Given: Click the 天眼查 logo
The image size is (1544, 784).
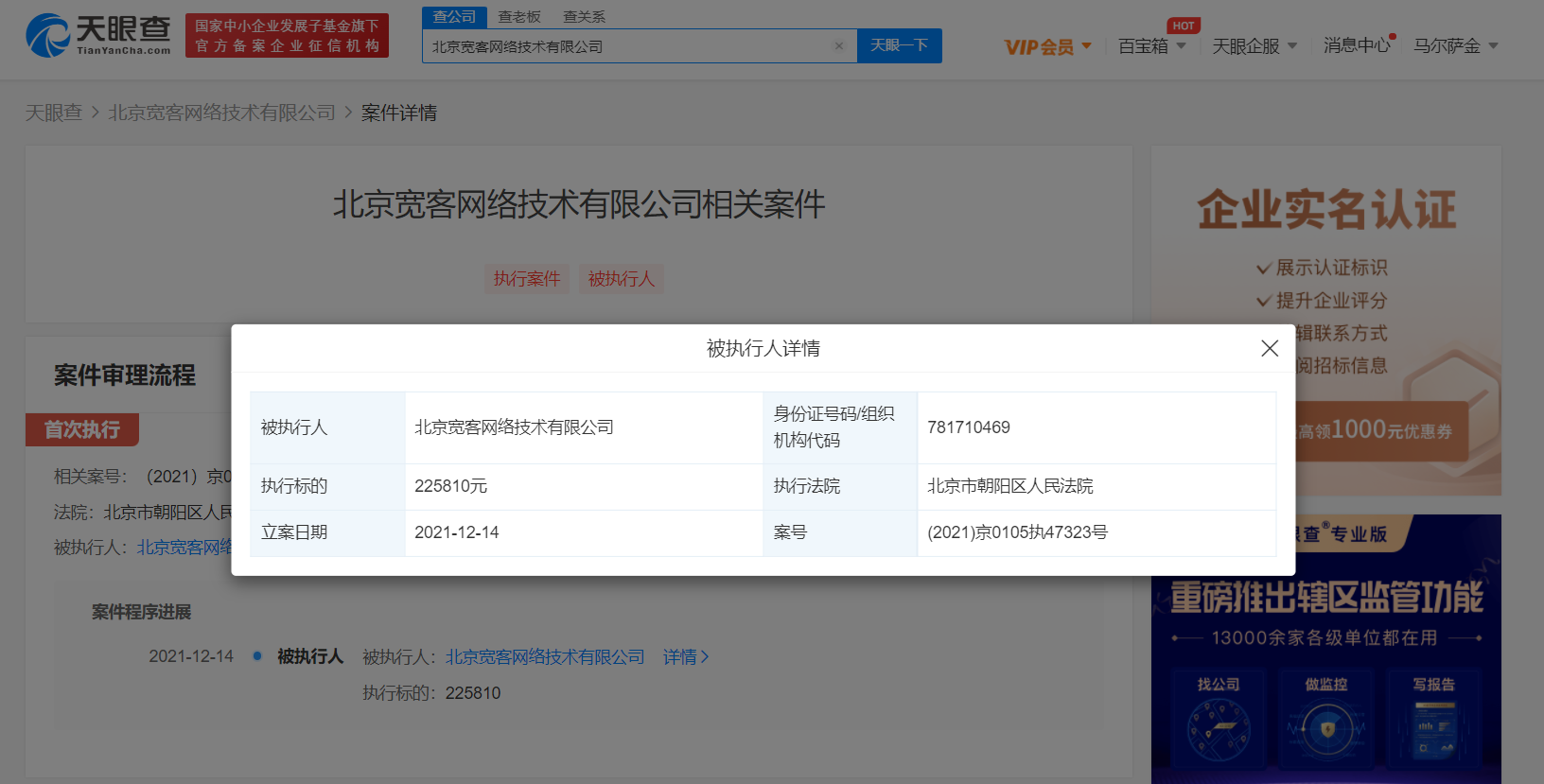Looking at the screenshot, I should coord(98,35).
